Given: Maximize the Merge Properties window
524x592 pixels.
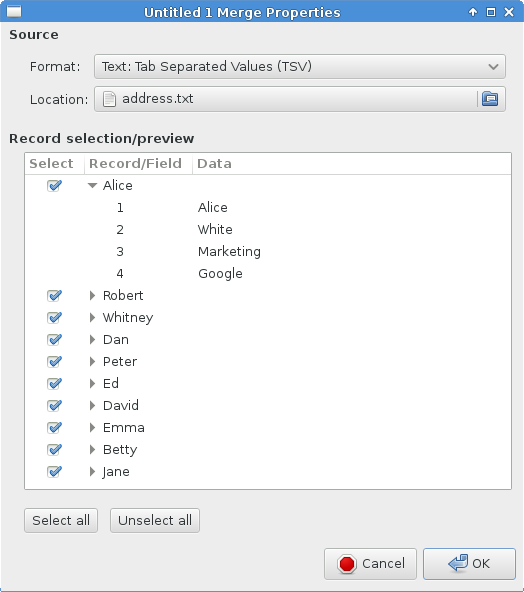Looking at the screenshot, I should [491, 12].
